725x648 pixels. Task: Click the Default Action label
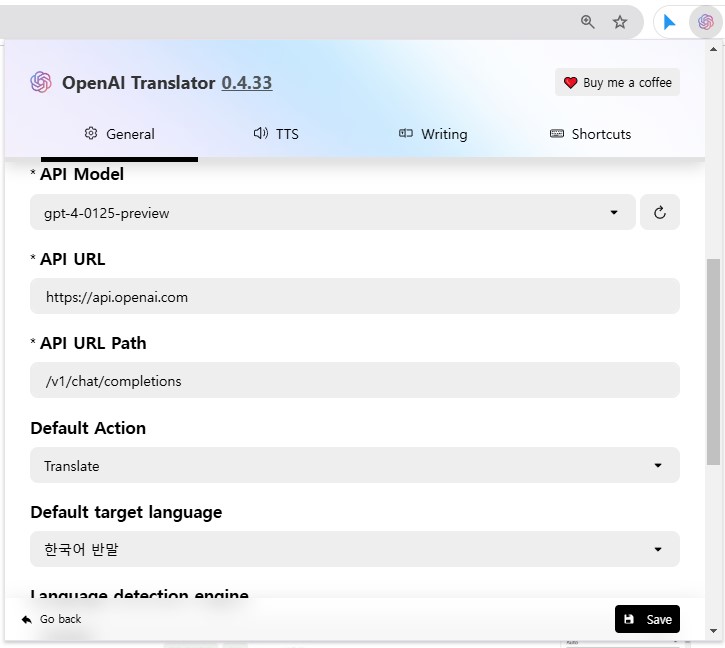pyautogui.click(x=88, y=428)
